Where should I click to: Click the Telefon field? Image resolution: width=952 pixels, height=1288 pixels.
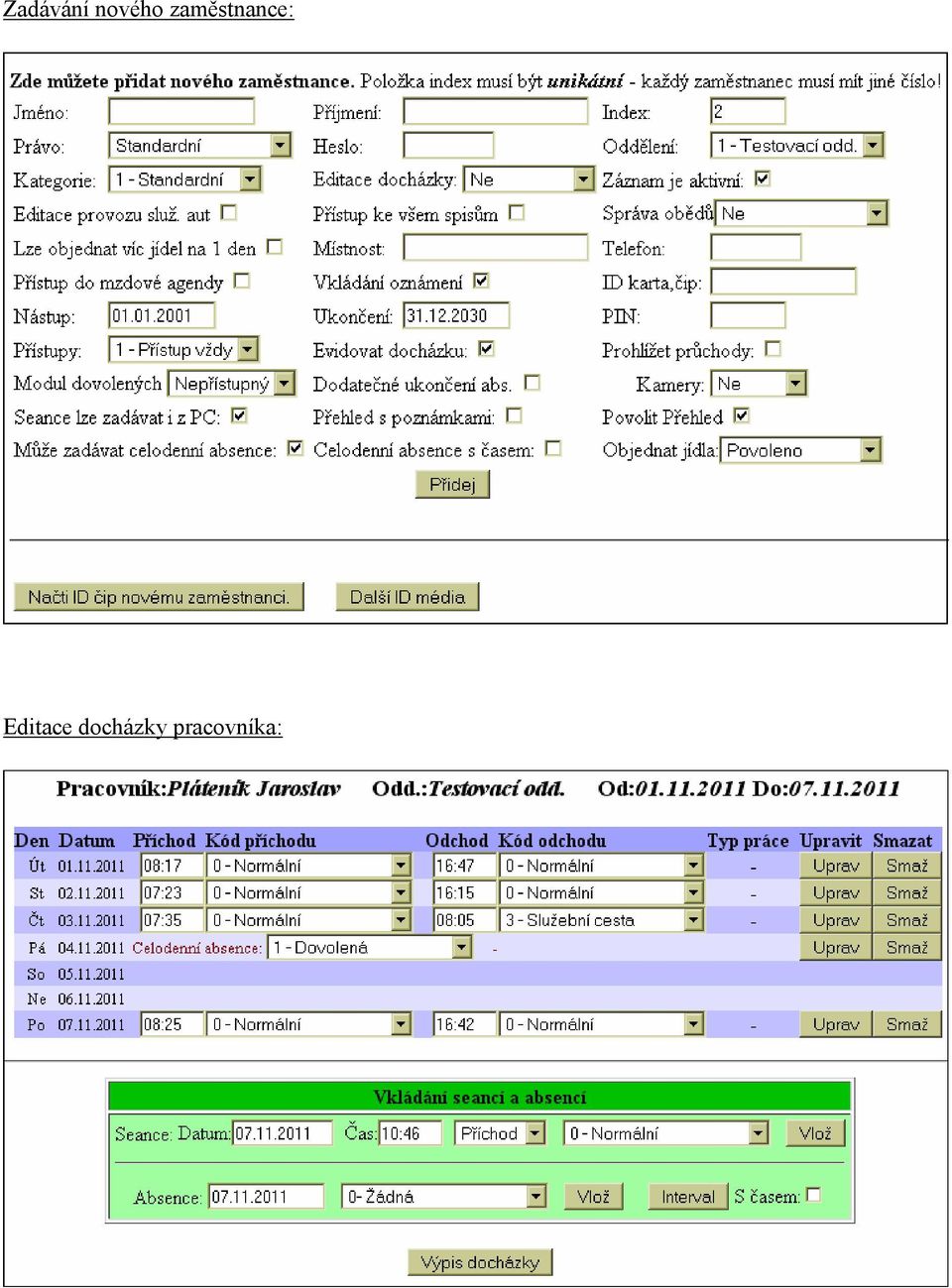point(757,247)
